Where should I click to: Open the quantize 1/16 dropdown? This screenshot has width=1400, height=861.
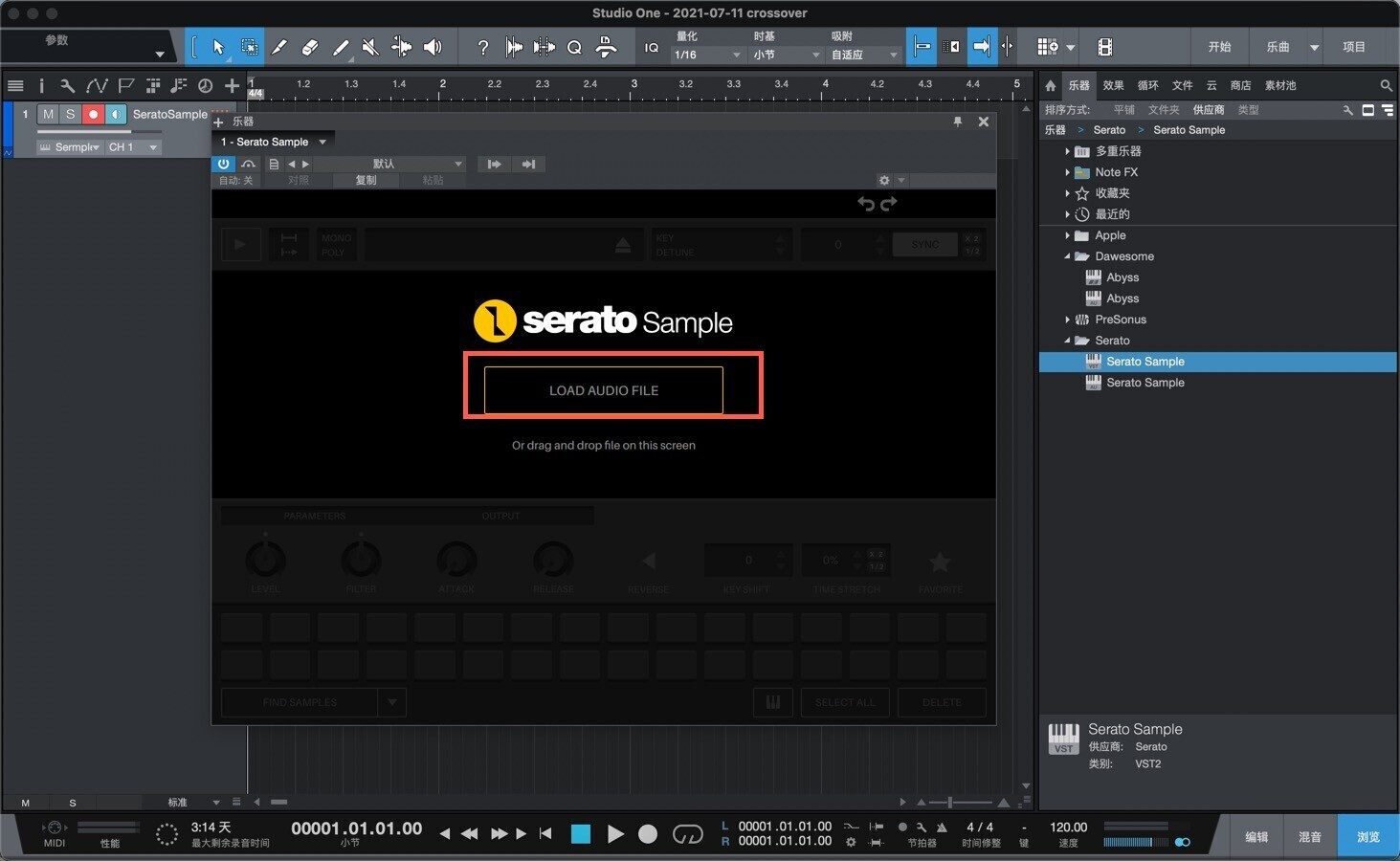pos(707,55)
